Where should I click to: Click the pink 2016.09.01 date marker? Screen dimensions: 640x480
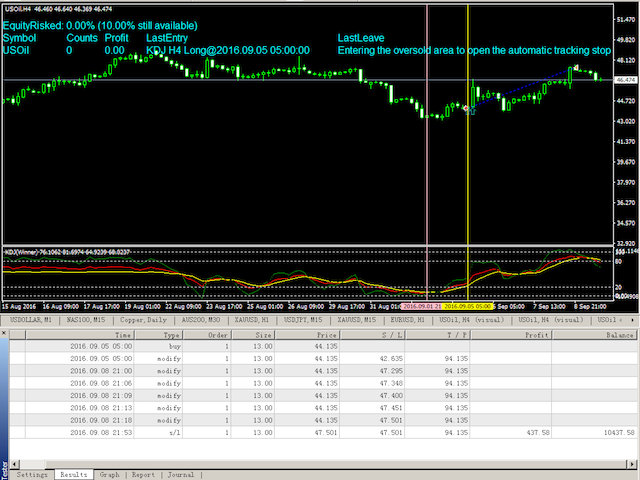tap(426, 307)
